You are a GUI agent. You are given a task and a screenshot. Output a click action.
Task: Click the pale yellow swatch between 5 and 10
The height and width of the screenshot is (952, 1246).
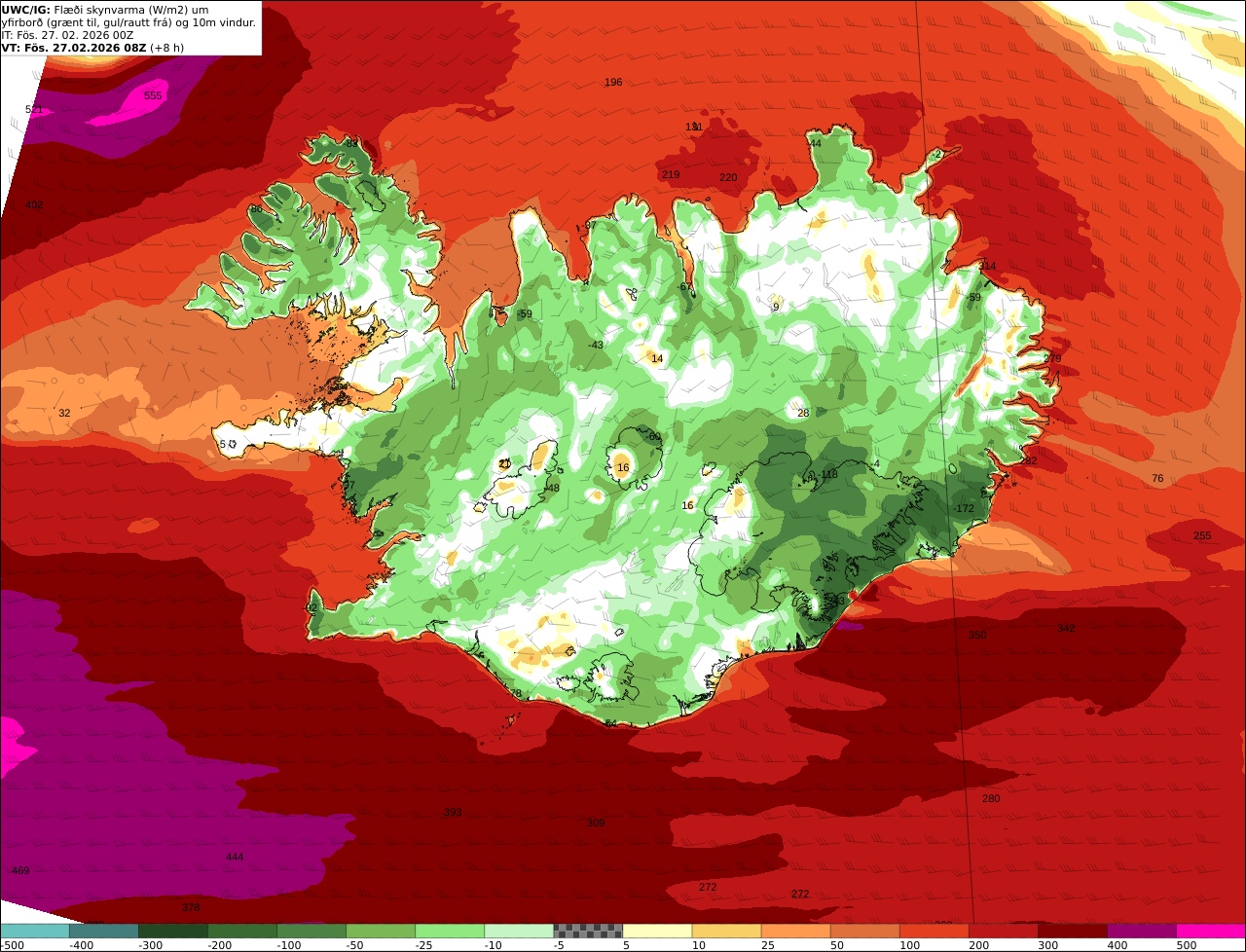click(x=658, y=931)
